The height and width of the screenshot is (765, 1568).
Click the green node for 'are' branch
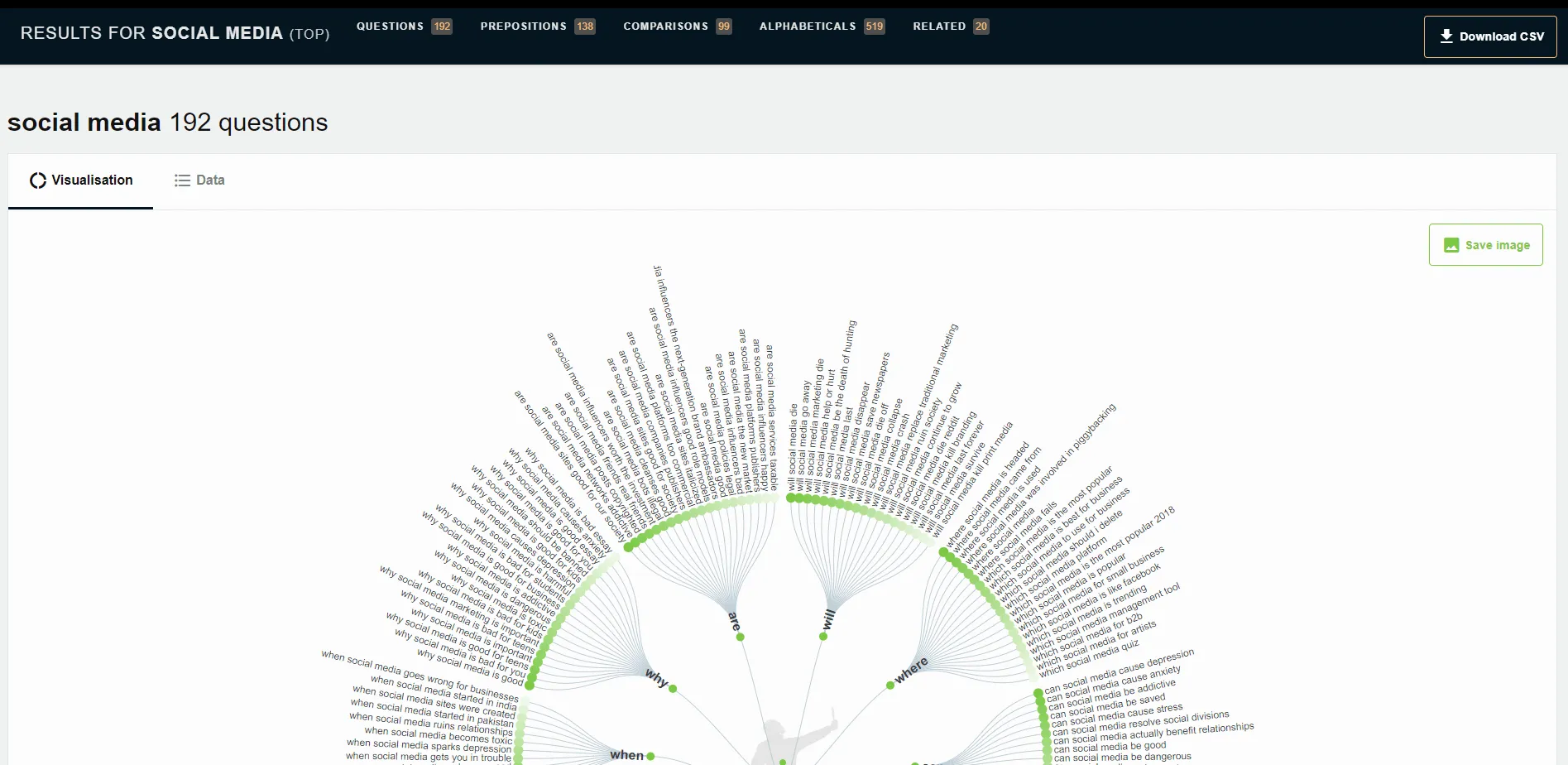[x=741, y=637]
